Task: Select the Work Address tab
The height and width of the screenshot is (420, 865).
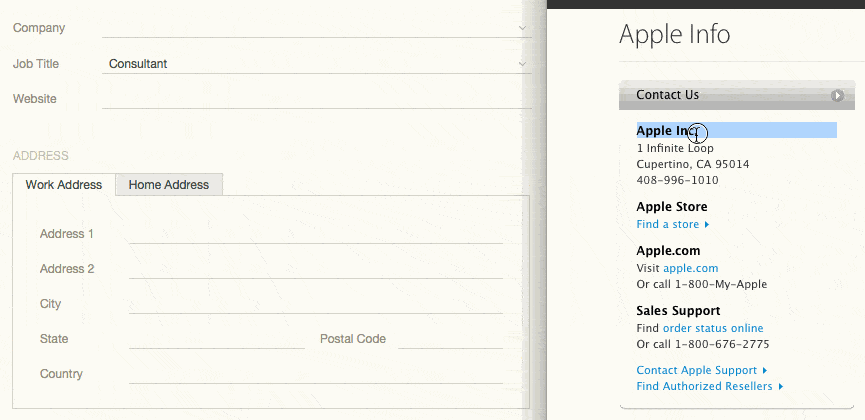Action: pyautogui.click(x=64, y=185)
